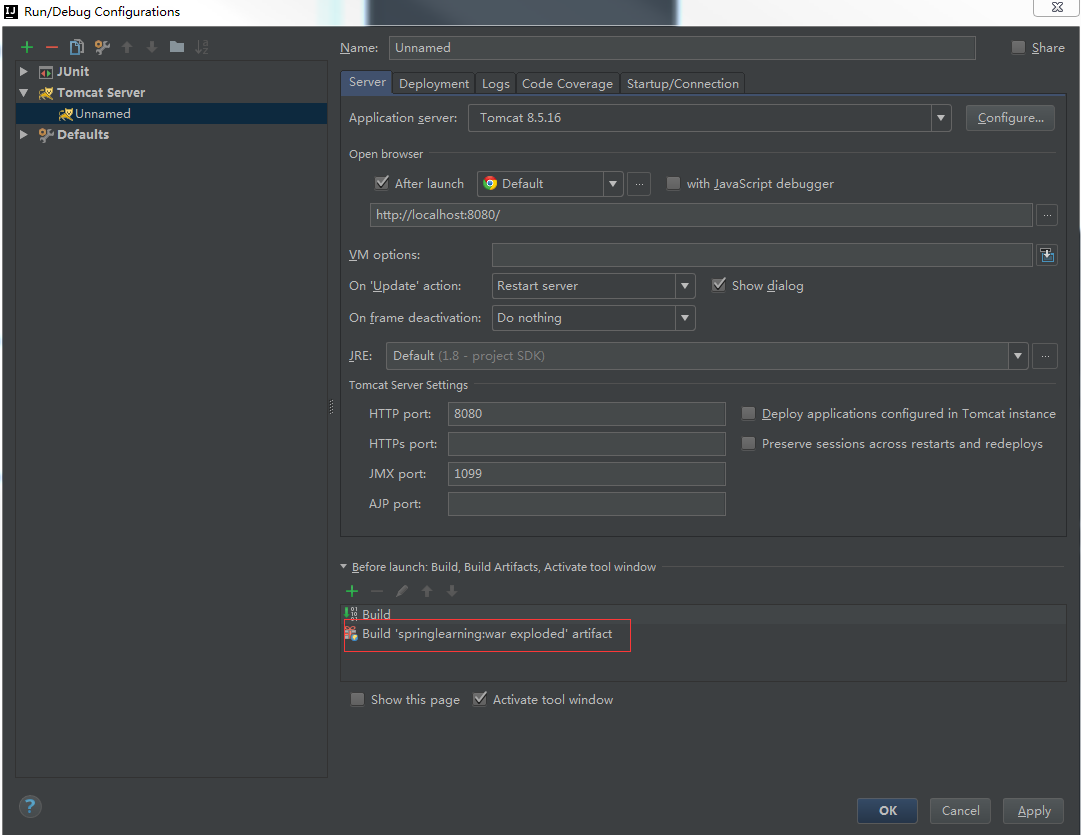The image size is (1081, 835).
Task: Click the HTTP port input field
Action: point(587,414)
